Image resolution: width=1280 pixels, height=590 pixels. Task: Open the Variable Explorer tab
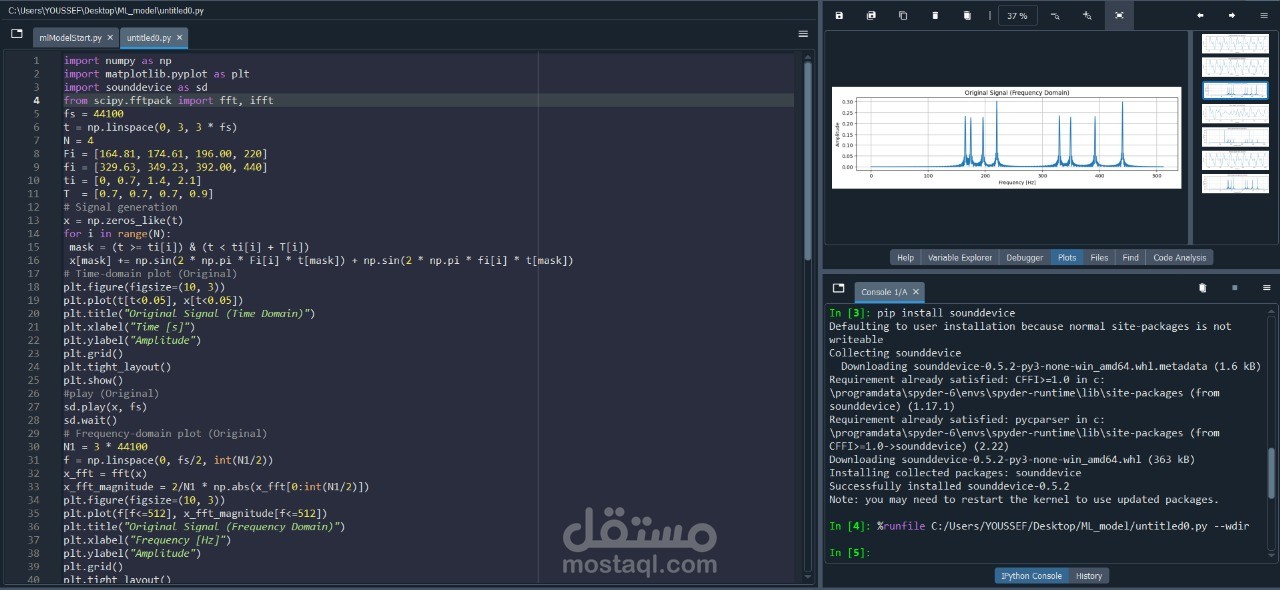coord(960,257)
